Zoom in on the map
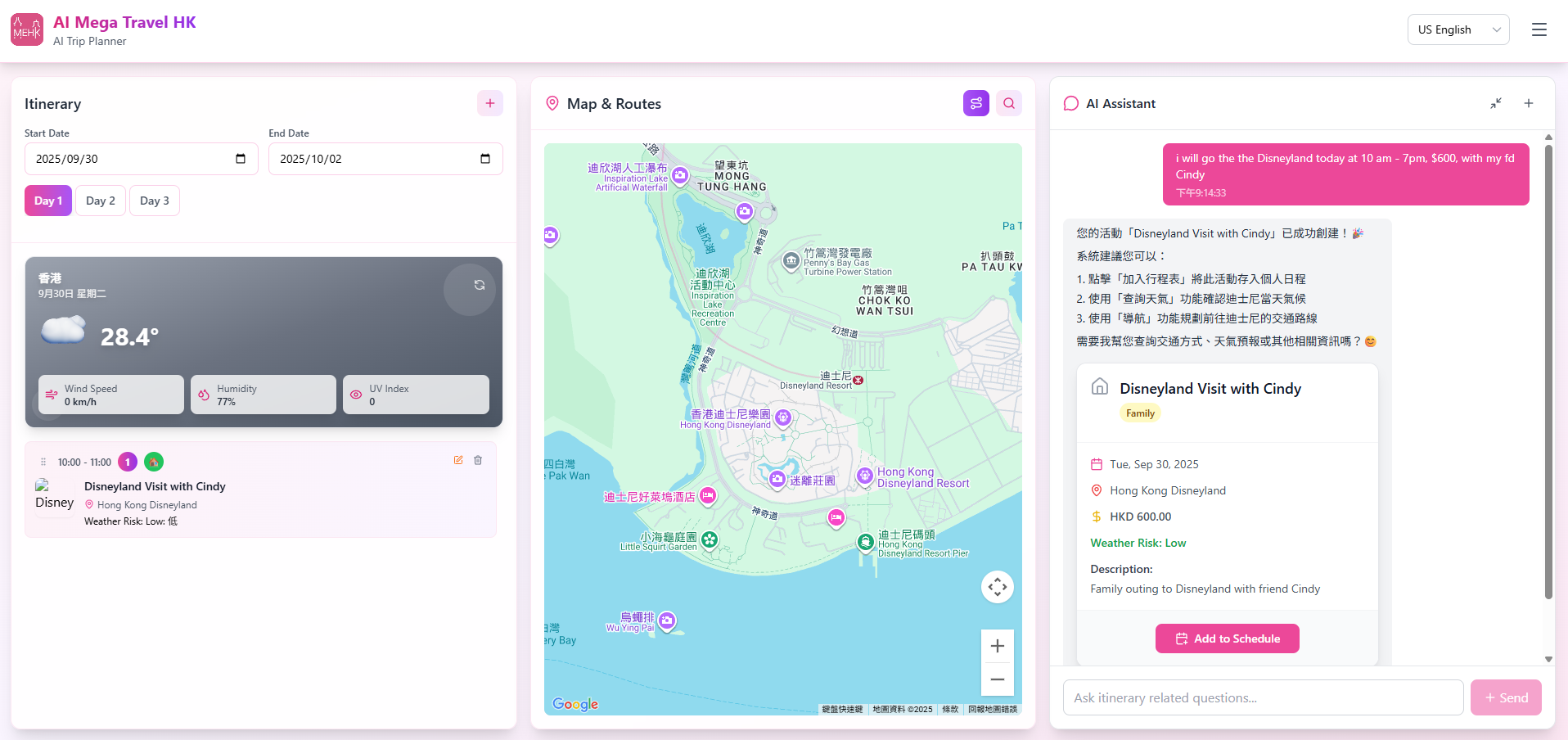Image resolution: width=1568 pixels, height=740 pixels. tap(998, 646)
